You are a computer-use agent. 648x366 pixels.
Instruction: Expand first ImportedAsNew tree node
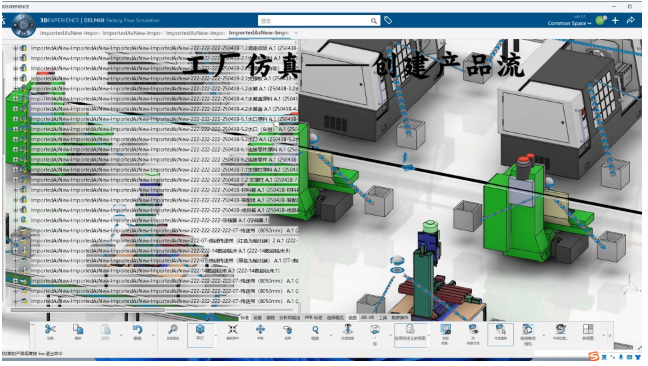click(16, 48)
